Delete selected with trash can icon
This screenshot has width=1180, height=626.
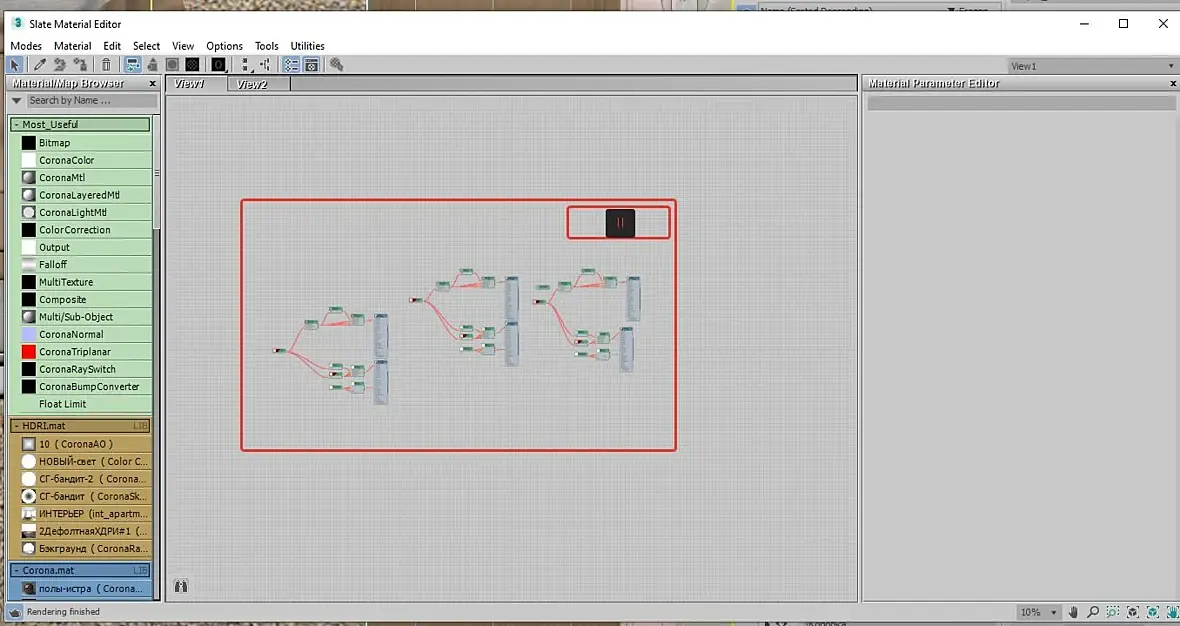[107, 65]
